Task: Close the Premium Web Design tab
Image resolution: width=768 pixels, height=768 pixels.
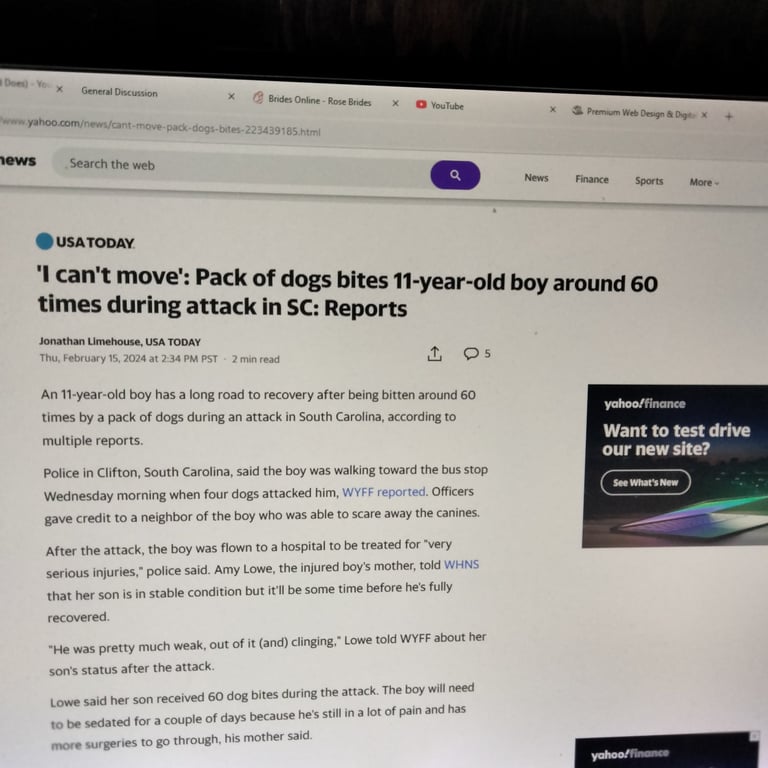Action: (704, 115)
